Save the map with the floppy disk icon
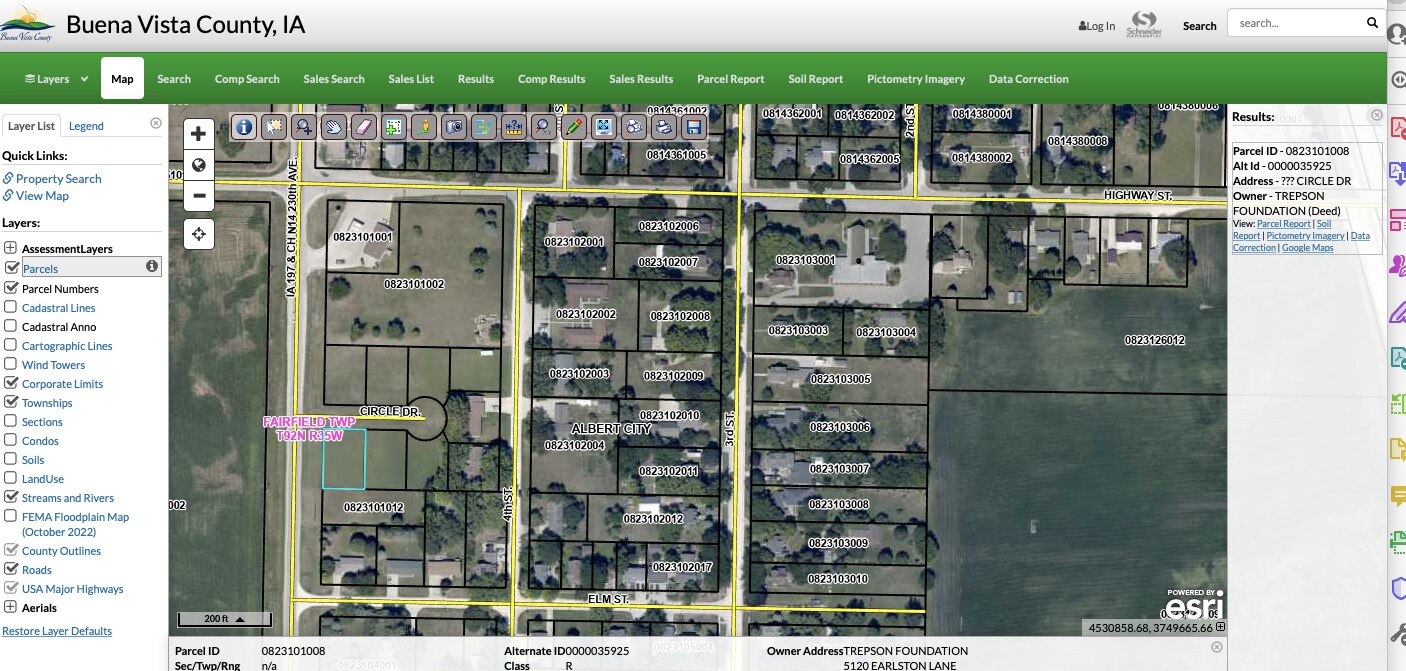This screenshot has width=1406, height=671. (693, 127)
